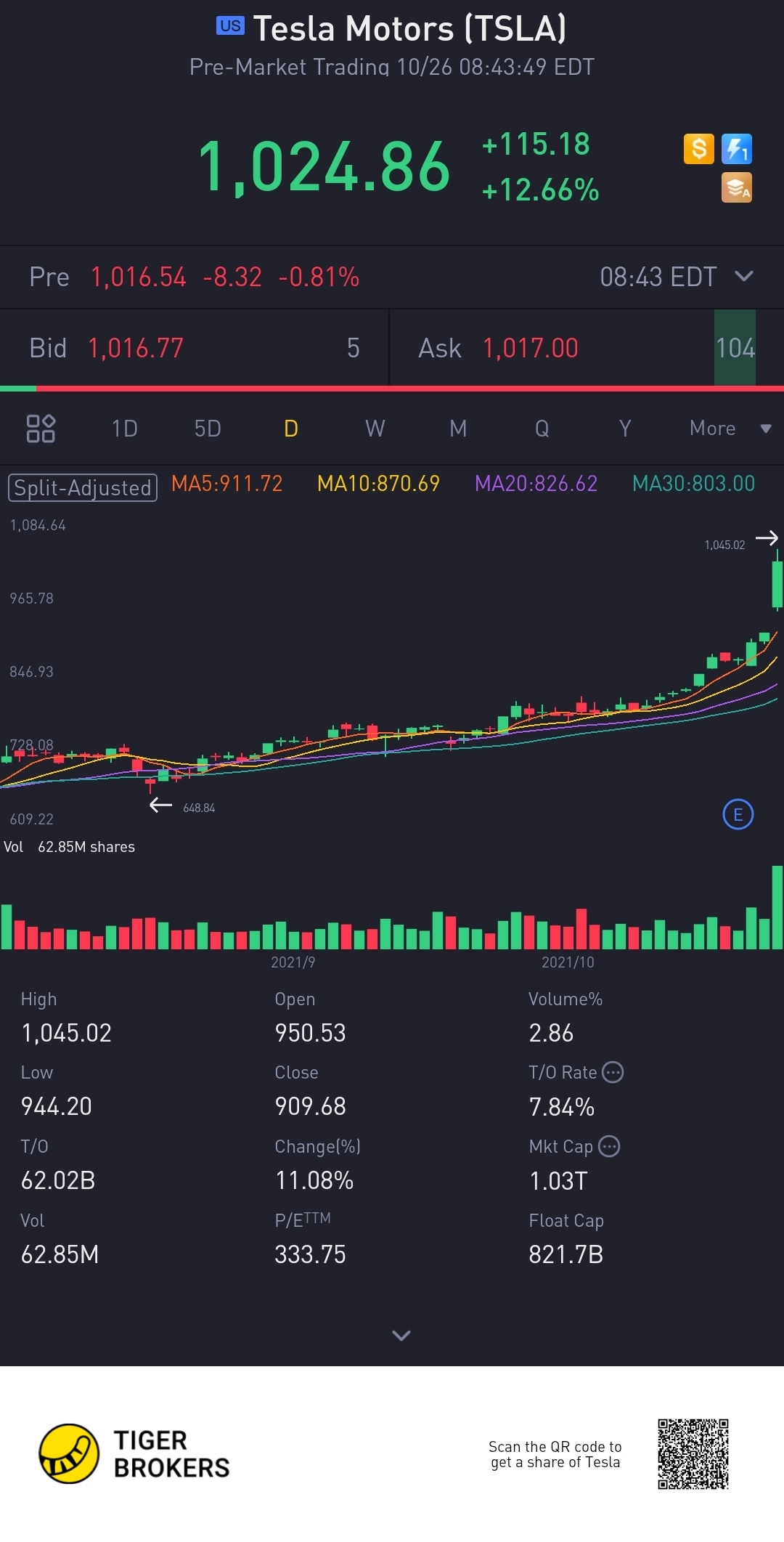This screenshot has height=1542, width=784.
Task: Tap the 965.78 price axis label
Action: click(31, 598)
